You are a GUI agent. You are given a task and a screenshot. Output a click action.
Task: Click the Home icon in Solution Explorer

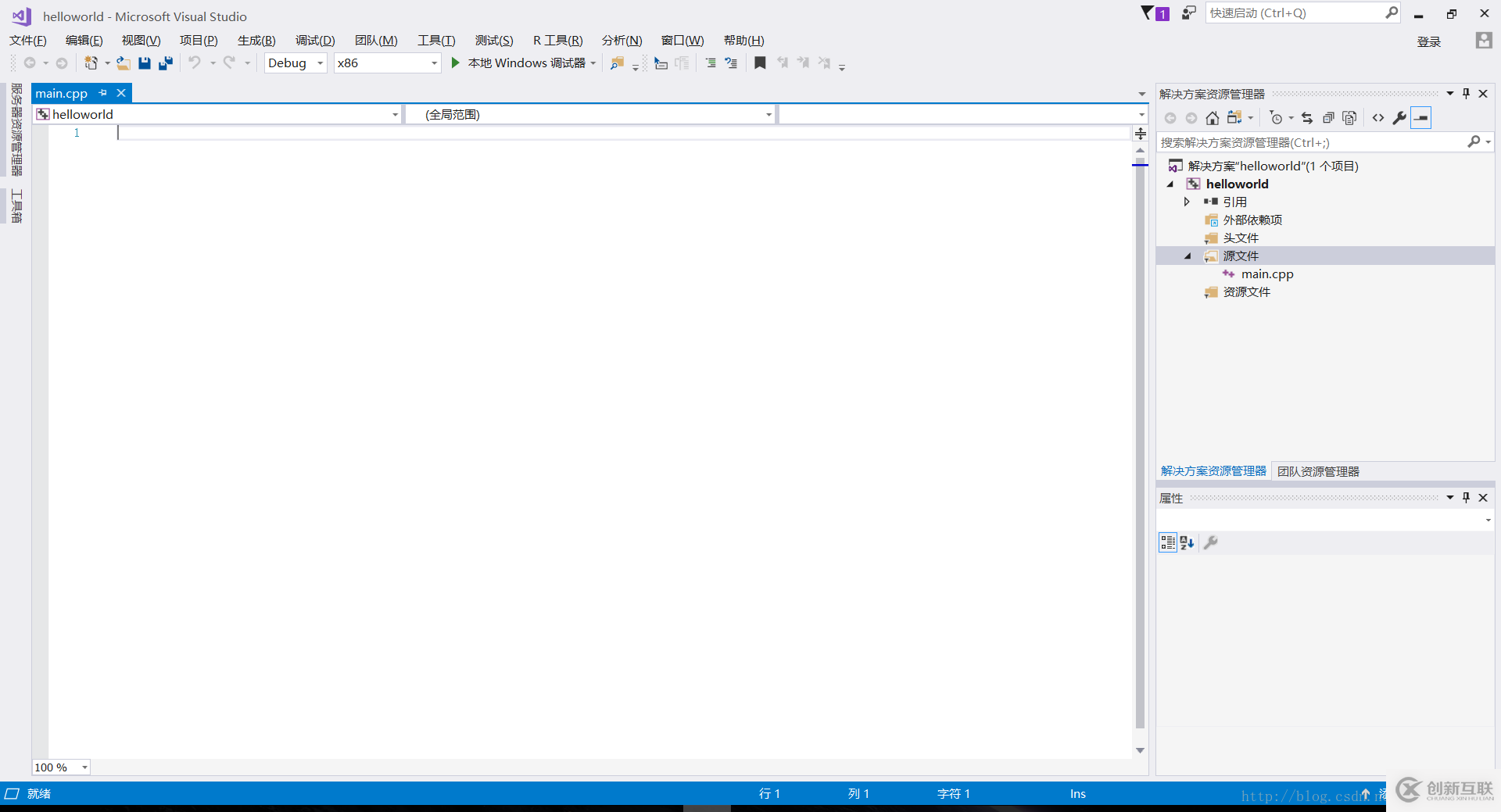[x=1213, y=118]
